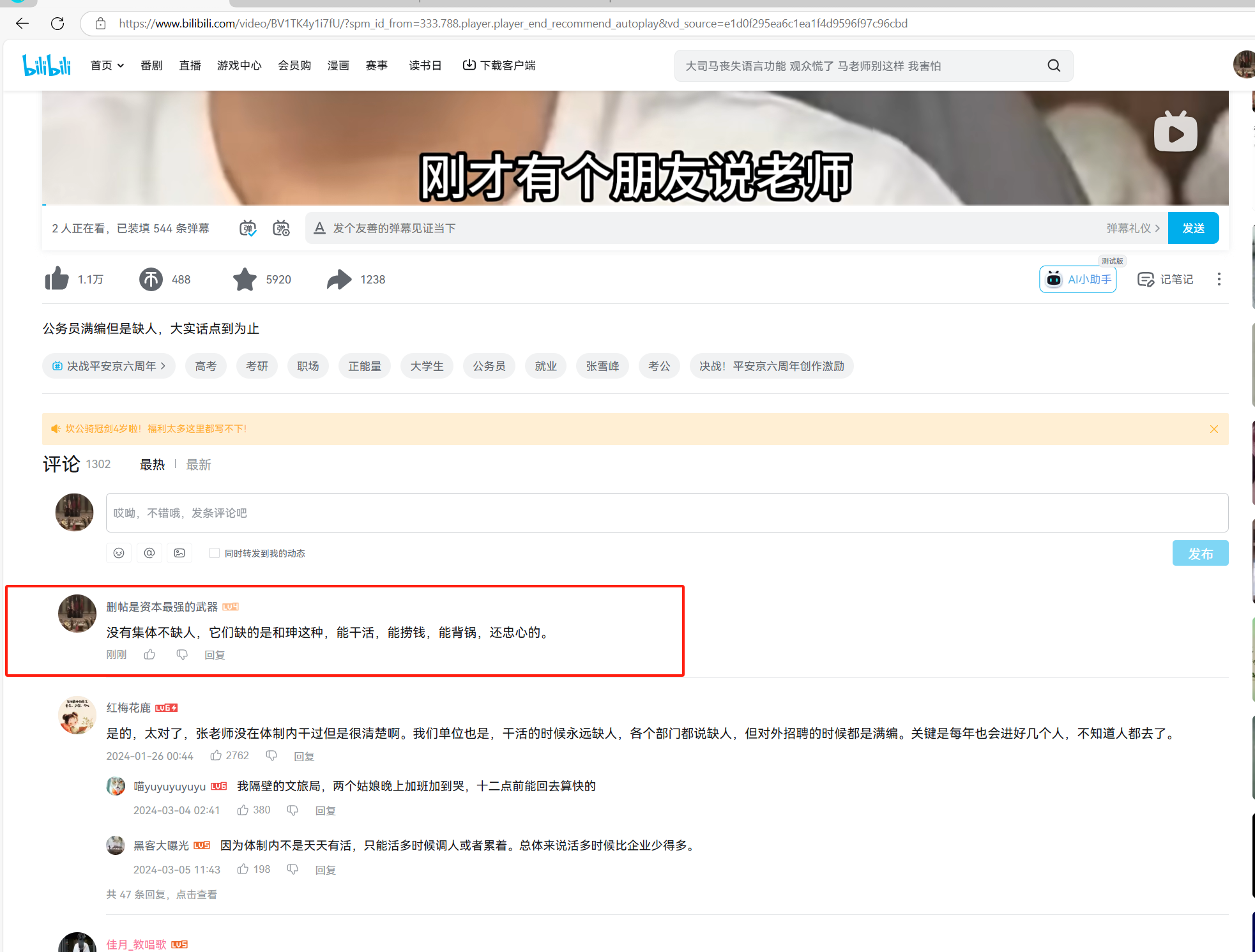Switch comments to 最新 tab

point(198,465)
